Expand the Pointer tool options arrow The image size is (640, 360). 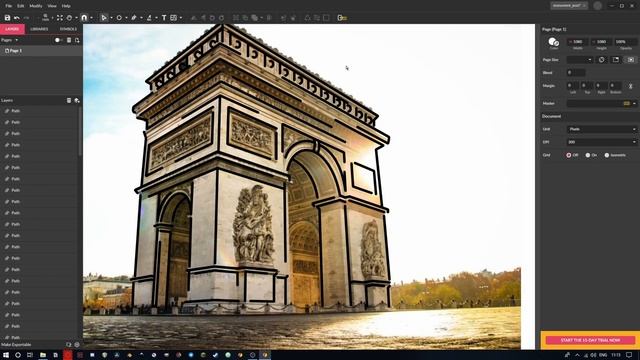pyautogui.click(x=111, y=18)
